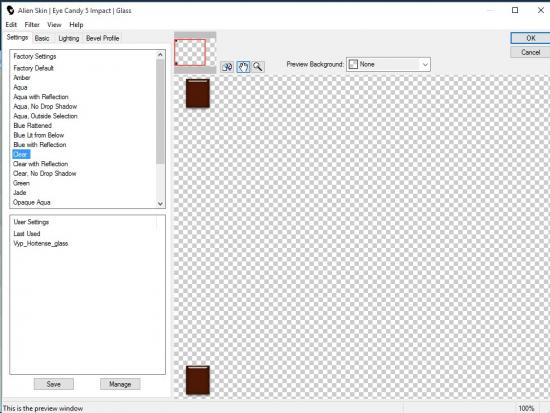
Task: Select the Aqua with Reflection preset
Action: tap(41, 97)
